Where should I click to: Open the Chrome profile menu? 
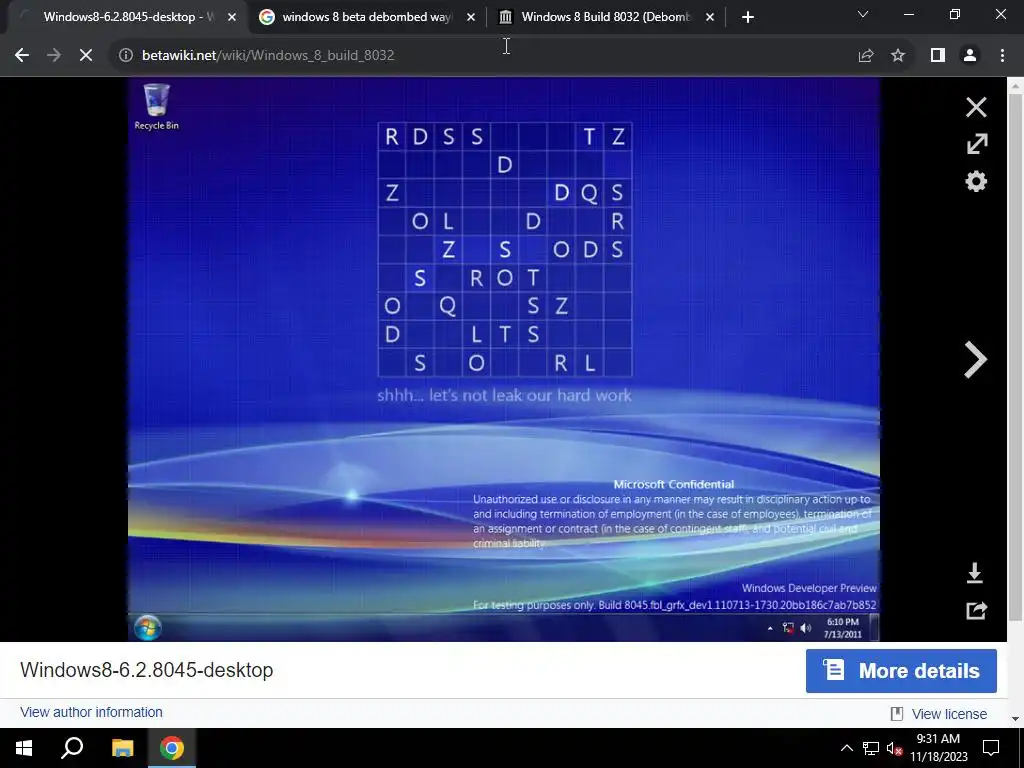(970, 55)
